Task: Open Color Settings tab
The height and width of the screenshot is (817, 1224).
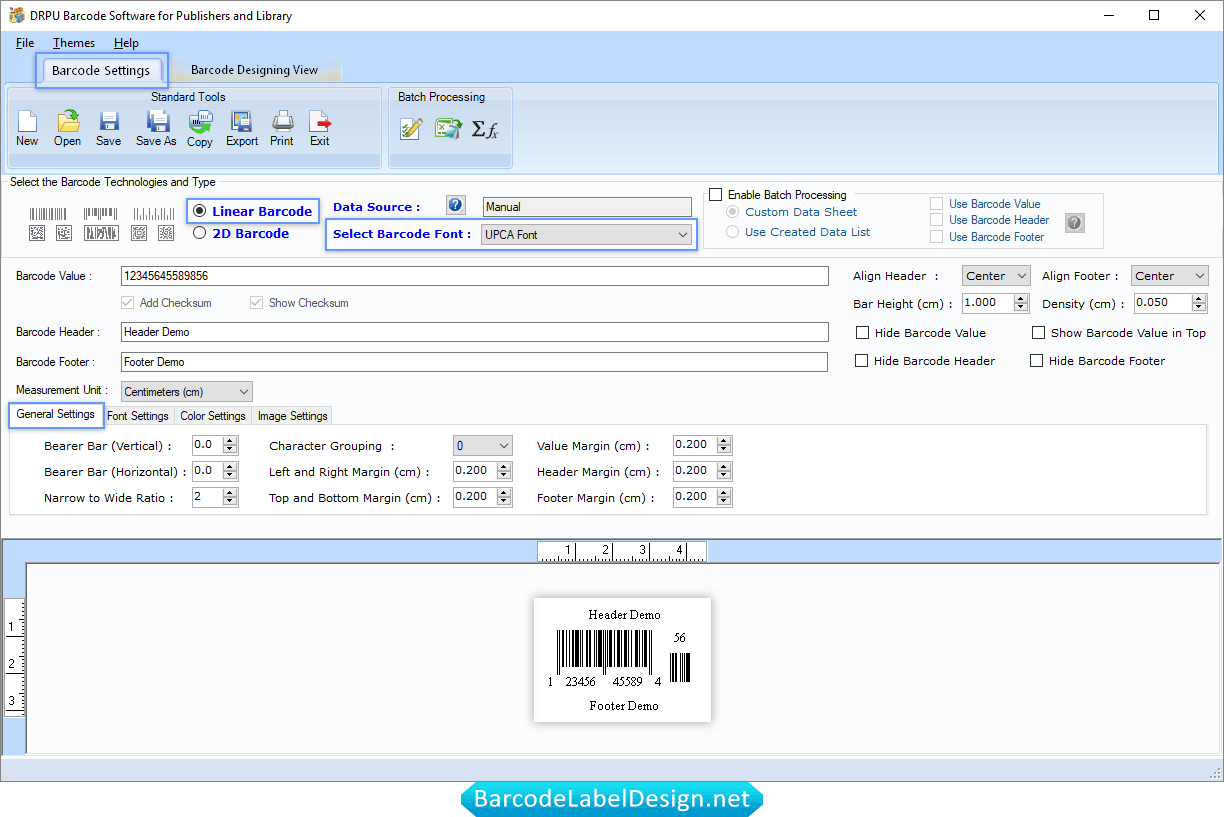Action: click(213, 416)
